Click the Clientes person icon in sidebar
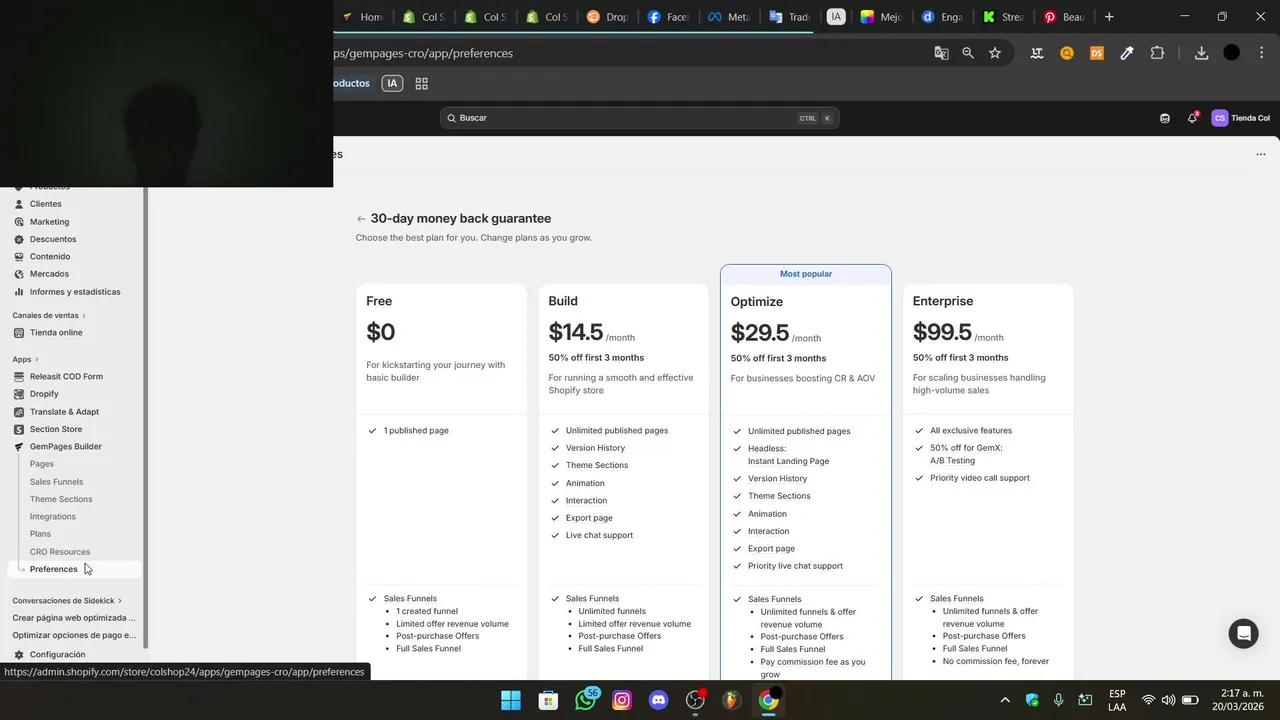The width and height of the screenshot is (1280, 720). point(19,204)
